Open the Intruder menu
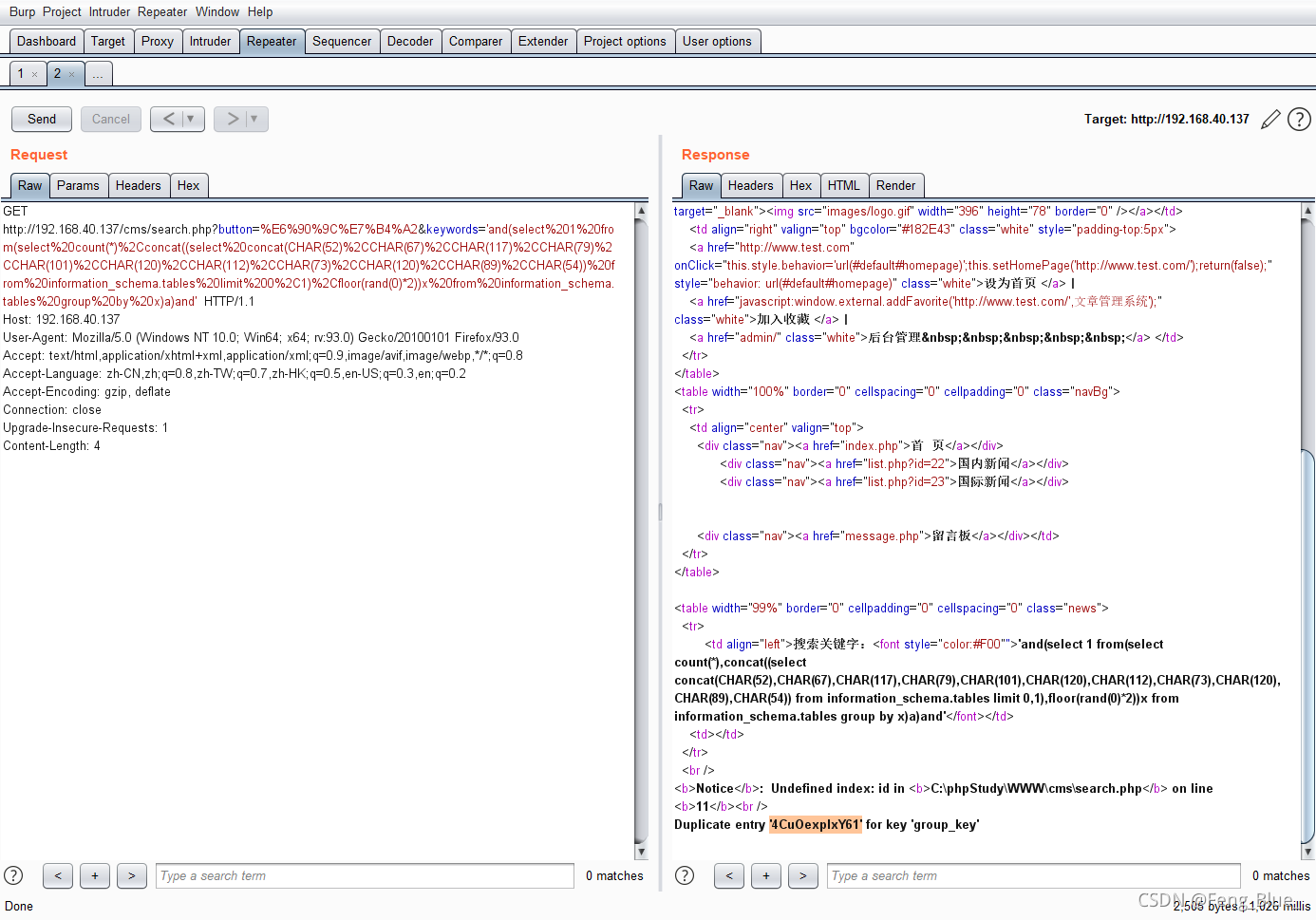This screenshot has height=920, width=1316. (109, 11)
